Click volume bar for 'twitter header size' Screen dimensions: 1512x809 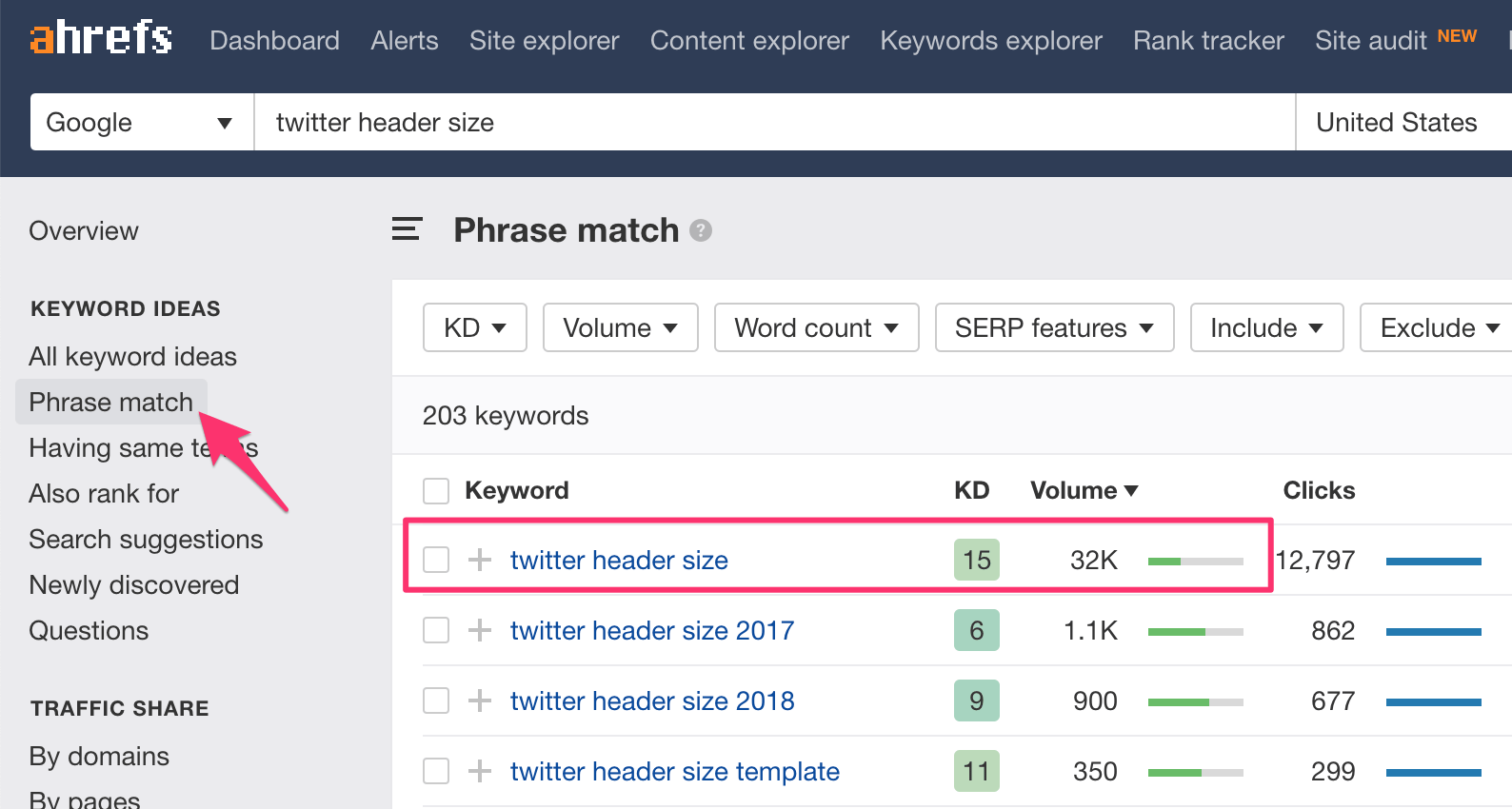pos(1196,562)
